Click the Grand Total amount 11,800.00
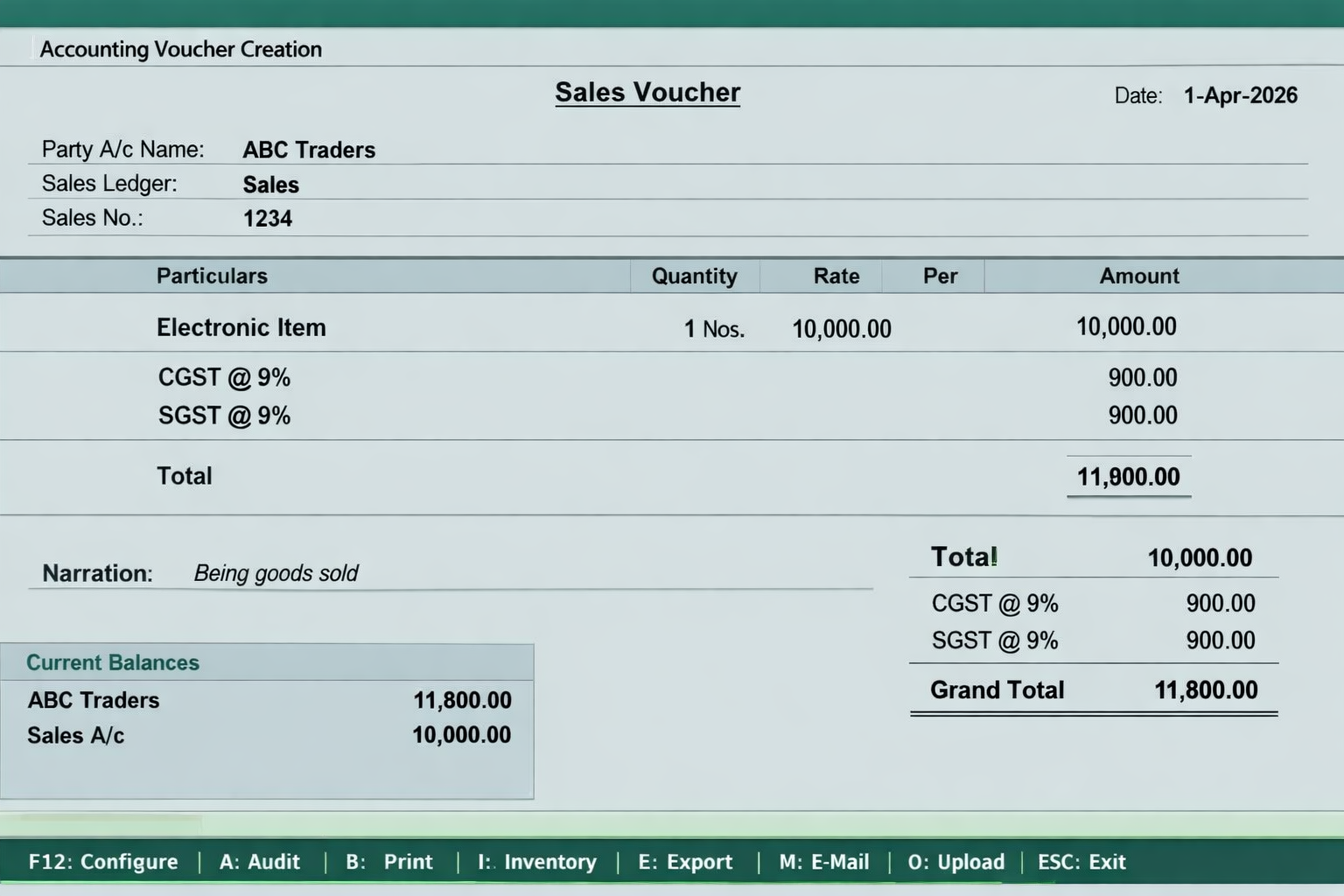The image size is (1344, 896). (1205, 689)
